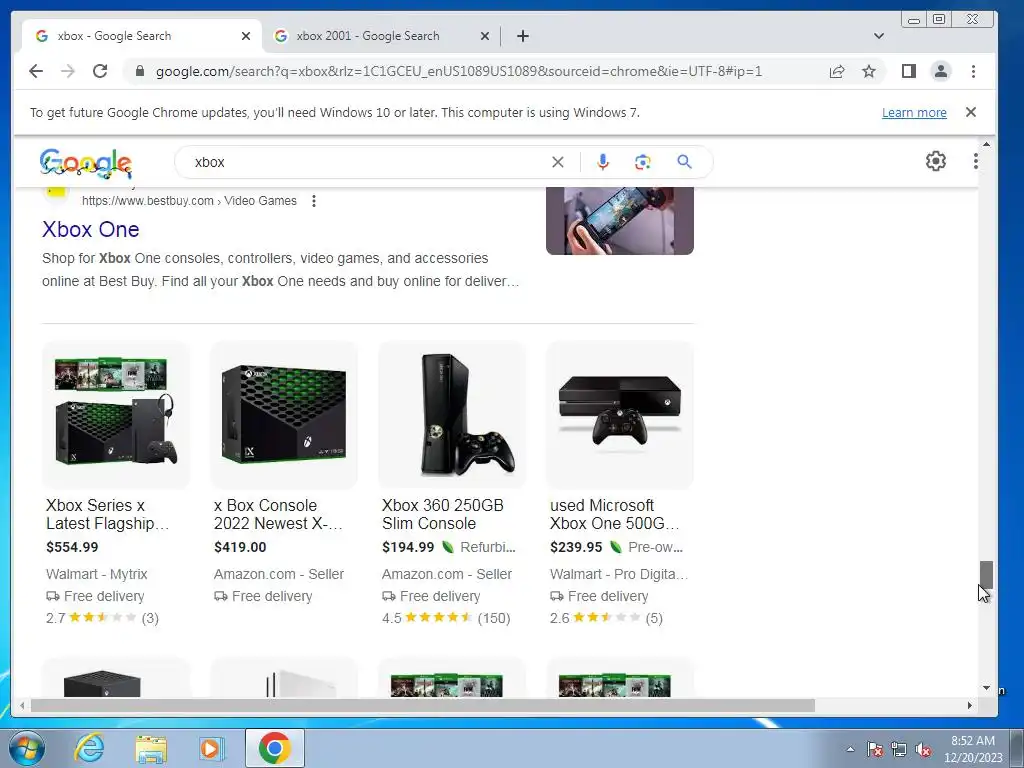
Task: Open x Box Console 2022 Newest listing title
Action: point(278,514)
